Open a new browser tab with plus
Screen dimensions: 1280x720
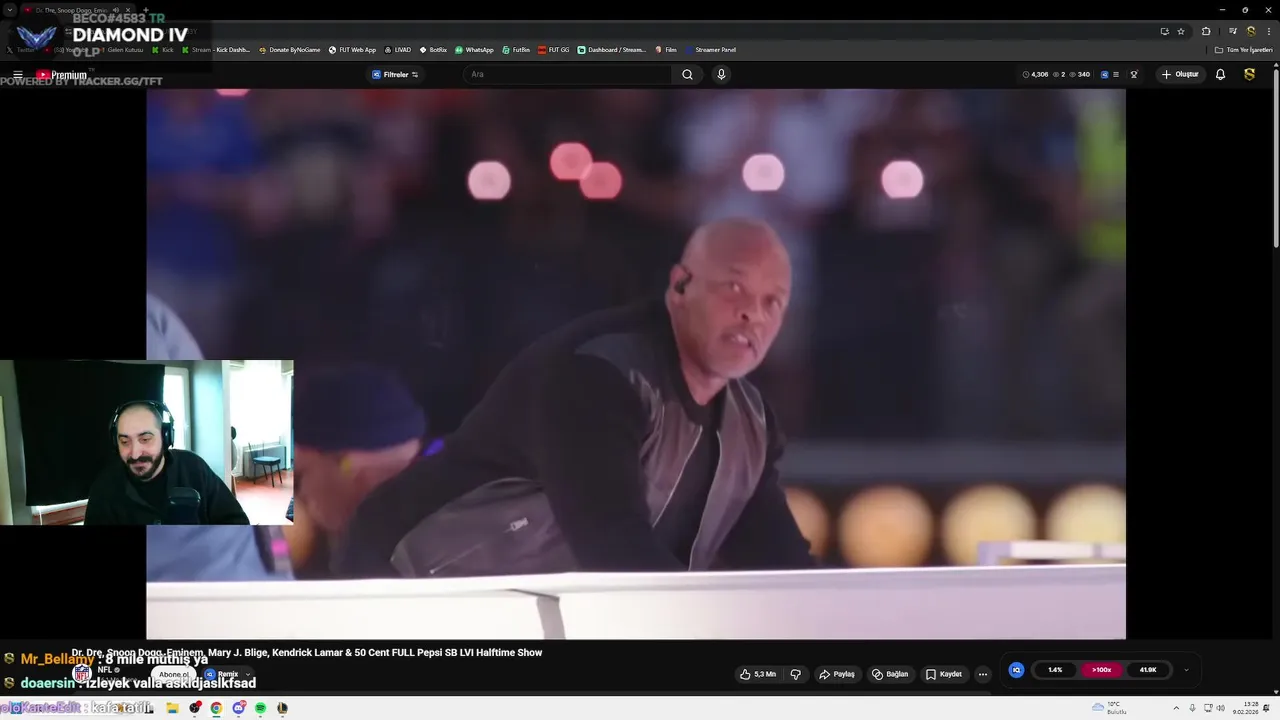(x=146, y=10)
